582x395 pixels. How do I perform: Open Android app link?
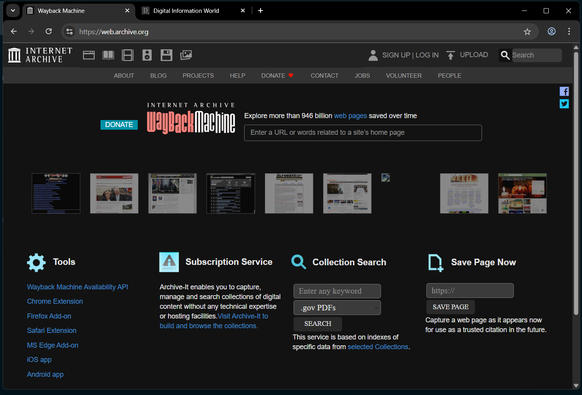tap(45, 375)
